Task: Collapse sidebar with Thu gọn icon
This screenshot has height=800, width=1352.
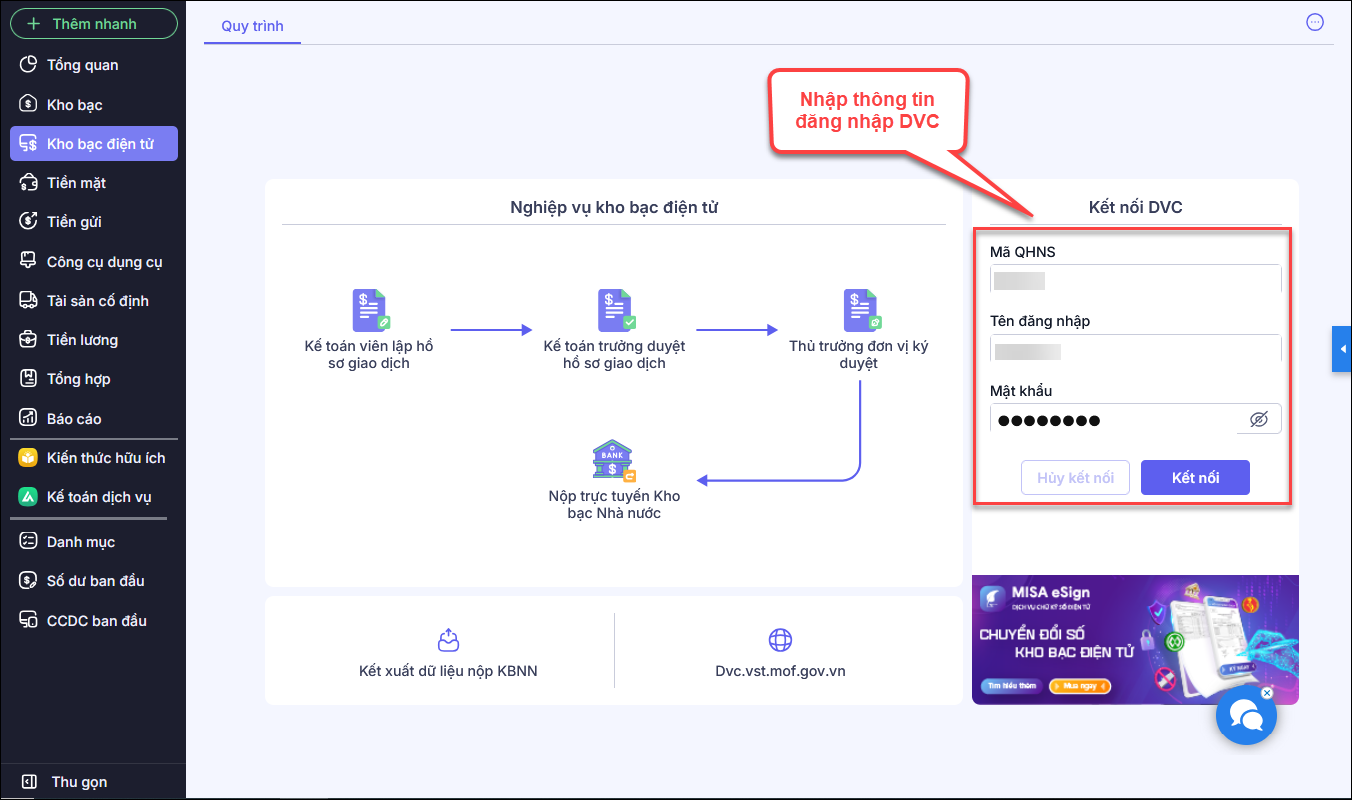Action: click(x=29, y=782)
